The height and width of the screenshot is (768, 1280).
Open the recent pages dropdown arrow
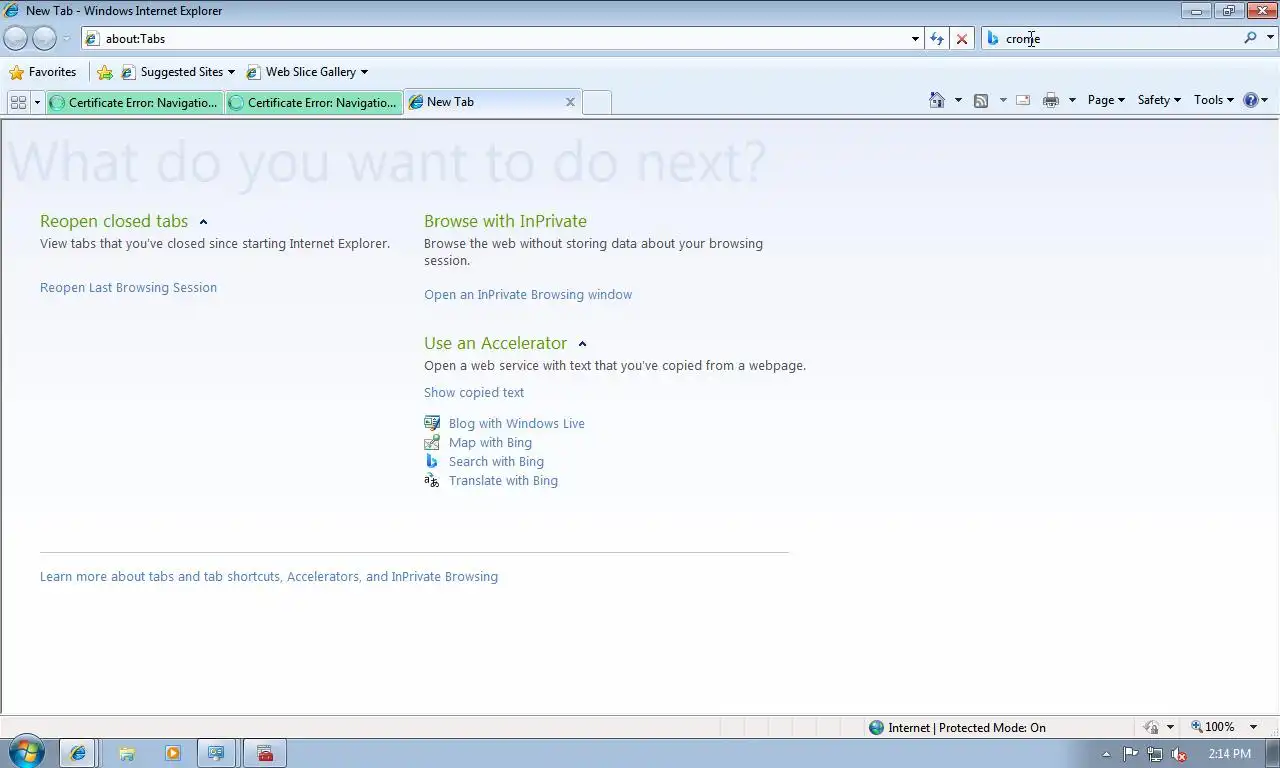[x=67, y=38]
